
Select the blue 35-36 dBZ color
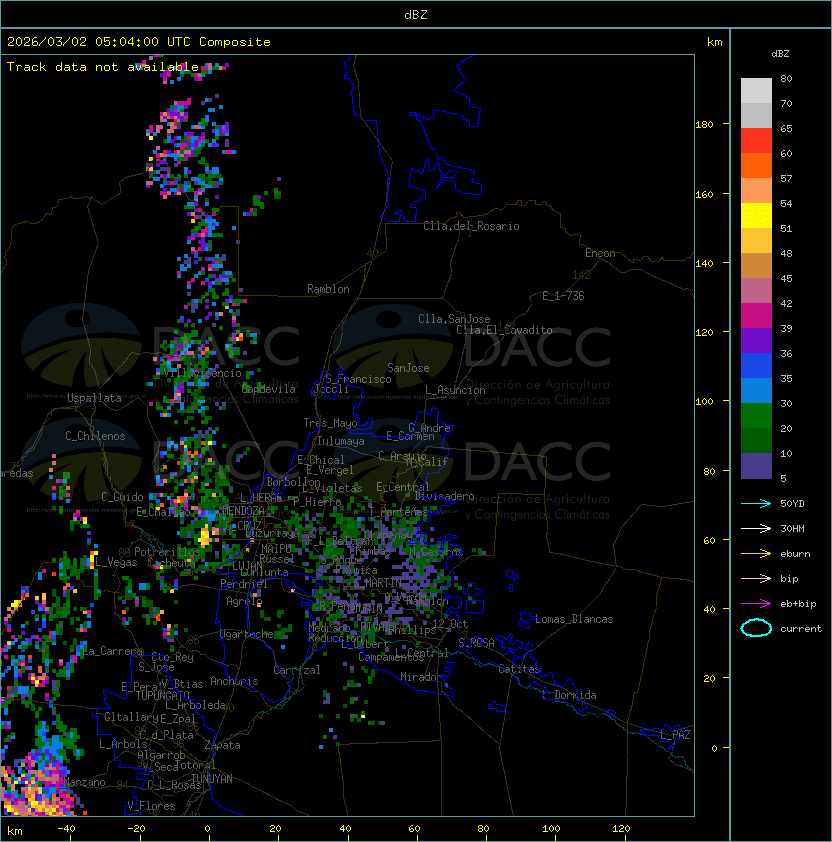(x=756, y=366)
